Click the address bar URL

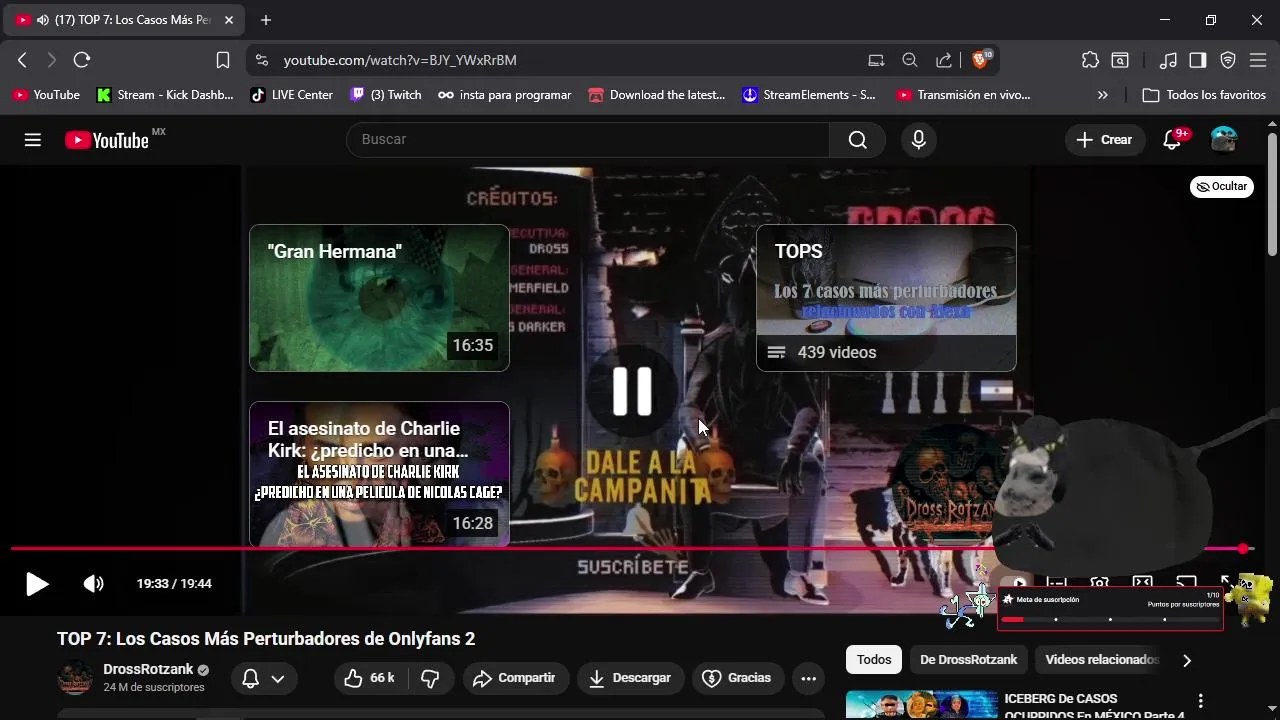click(x=400, y=60)
